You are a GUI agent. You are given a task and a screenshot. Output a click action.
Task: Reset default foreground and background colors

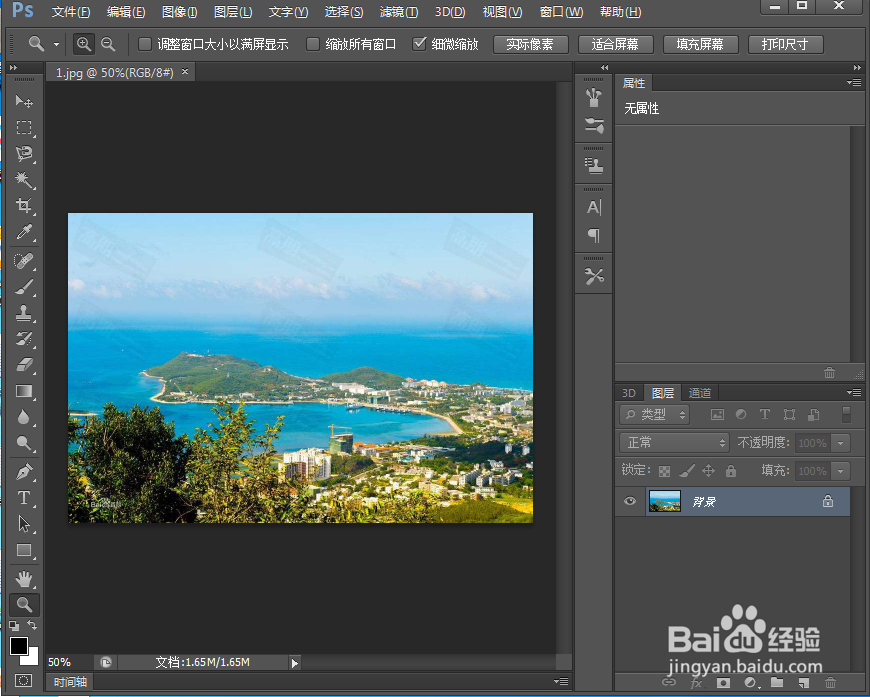(x=14, y=626)
